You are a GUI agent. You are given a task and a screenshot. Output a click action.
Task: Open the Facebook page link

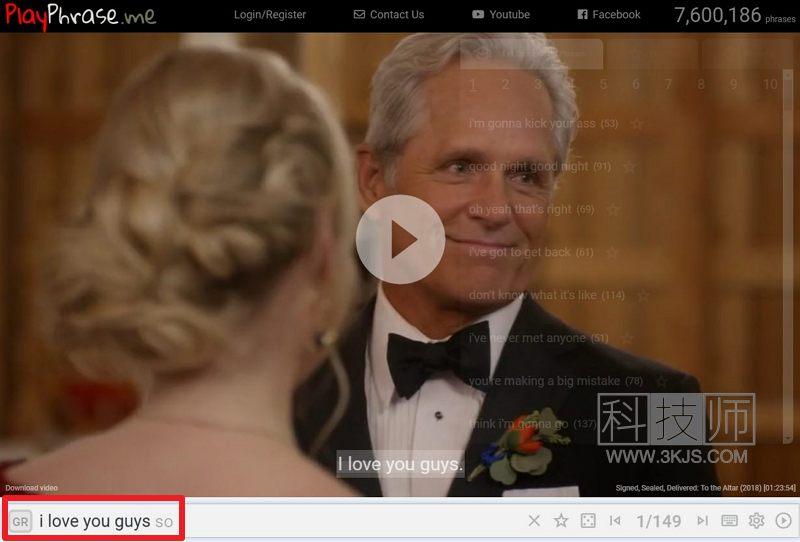(x=609, y=15)
